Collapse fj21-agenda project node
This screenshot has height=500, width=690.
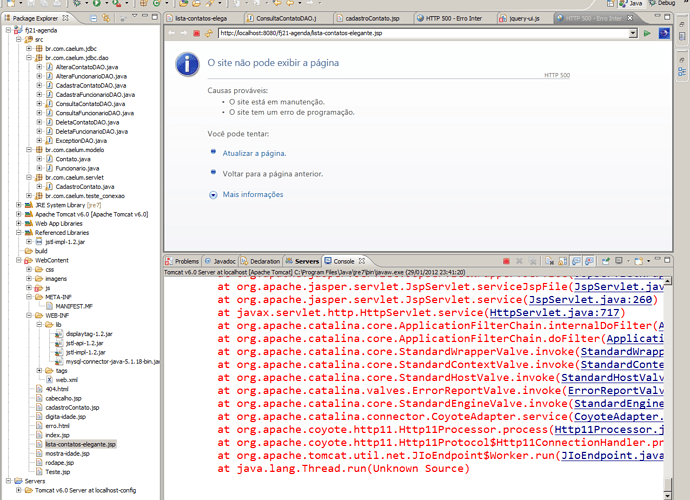8,30
